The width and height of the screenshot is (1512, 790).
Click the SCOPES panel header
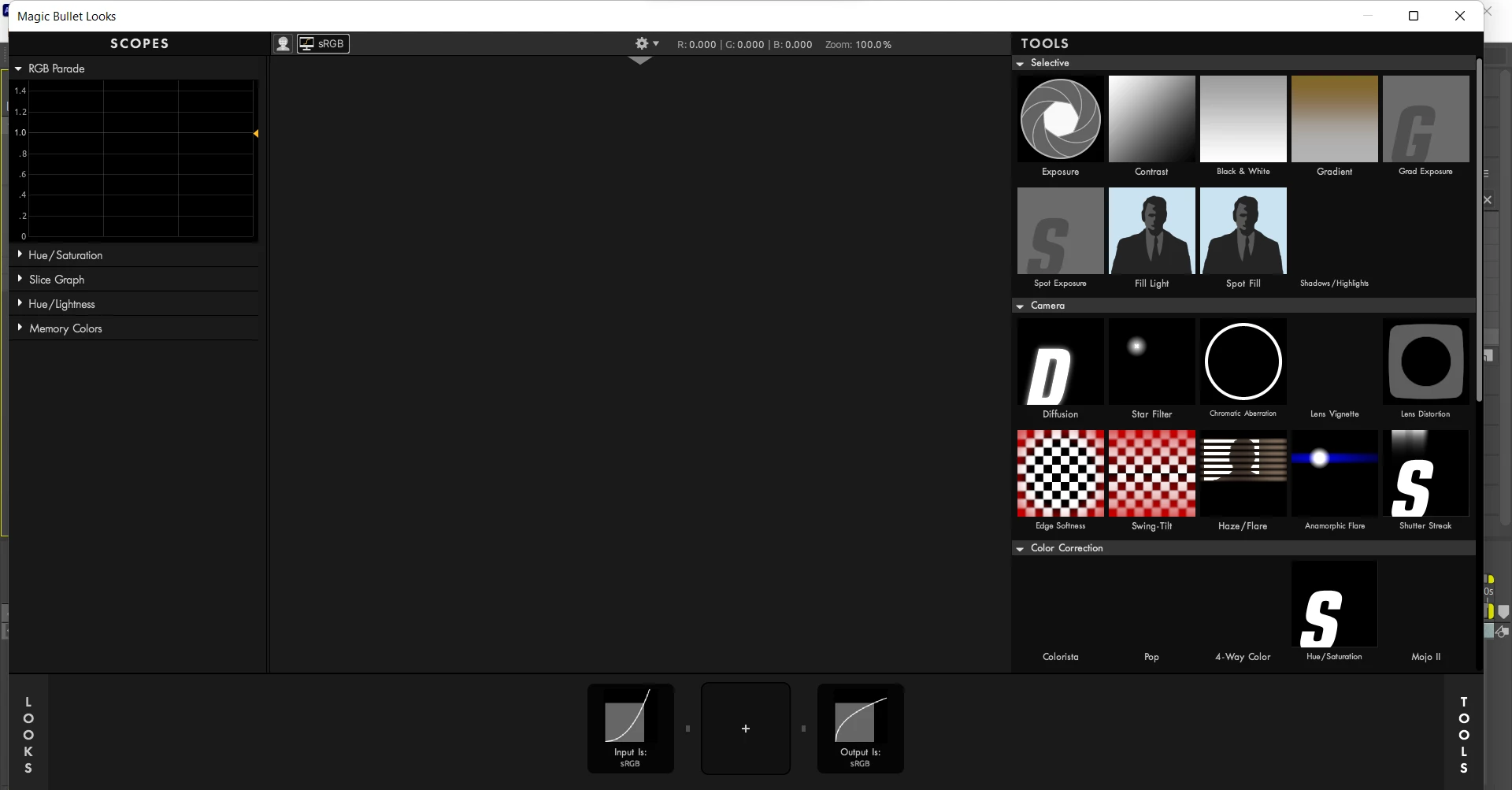click(x=139, y=43)
